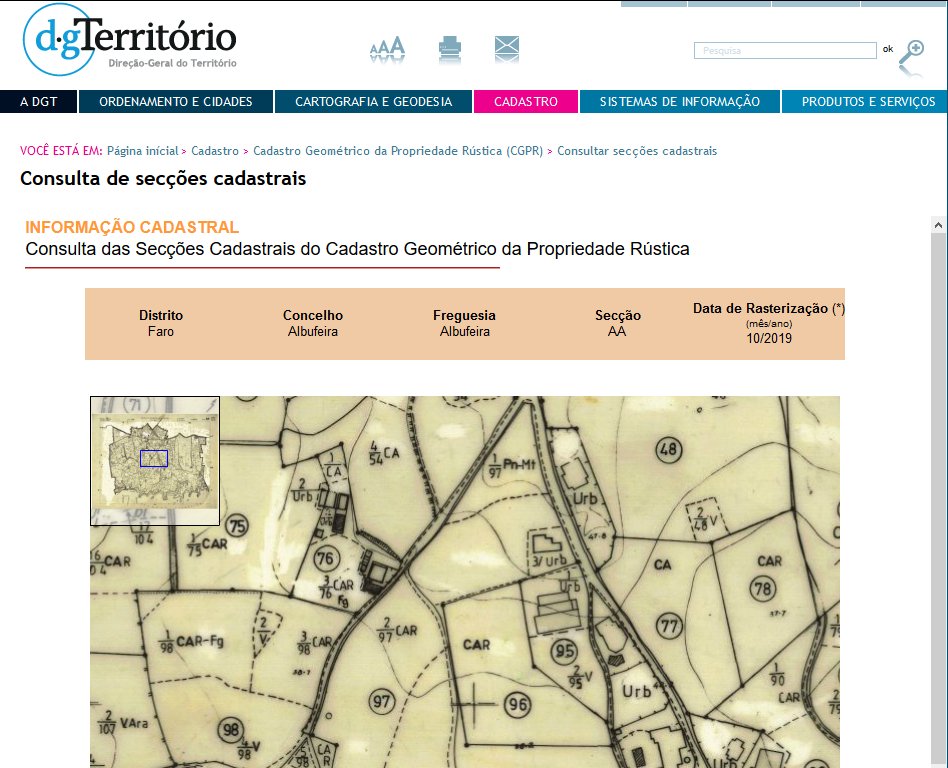Go to Página inicial breadcrumb link
Screen dimensions: 948x768
142,151
